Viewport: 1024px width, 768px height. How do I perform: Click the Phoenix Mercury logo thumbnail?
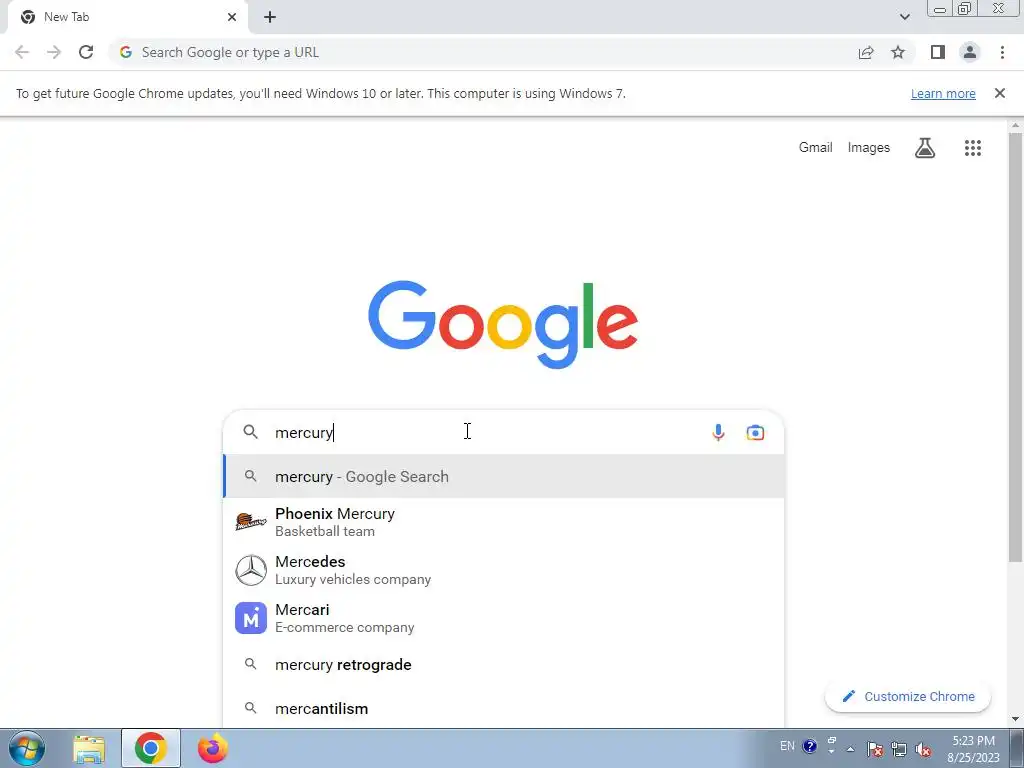(251, 522)
